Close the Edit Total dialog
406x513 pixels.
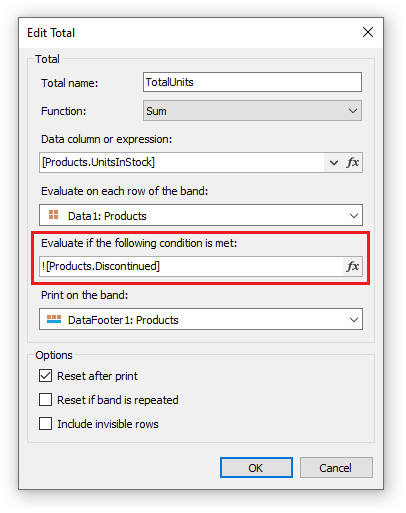pos(368,32)
